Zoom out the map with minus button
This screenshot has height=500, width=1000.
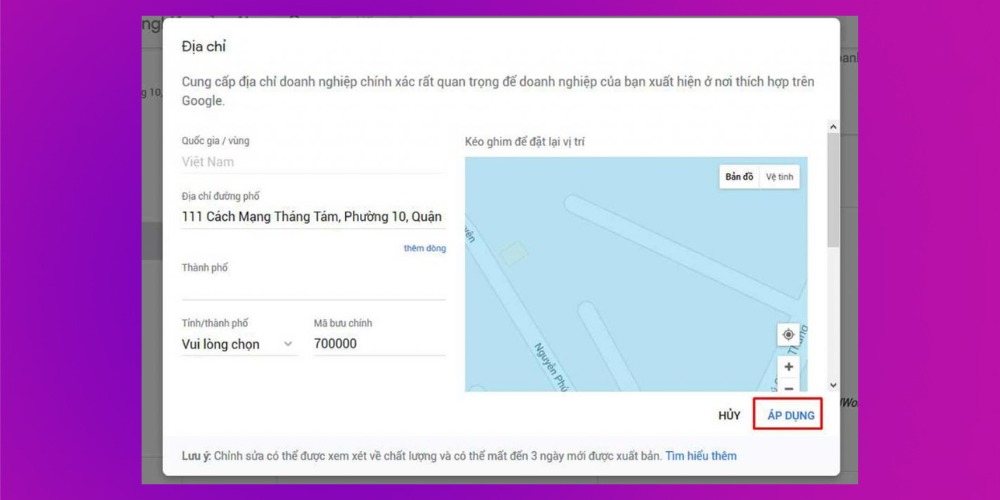pyautogui.click(x=788, y=388)
